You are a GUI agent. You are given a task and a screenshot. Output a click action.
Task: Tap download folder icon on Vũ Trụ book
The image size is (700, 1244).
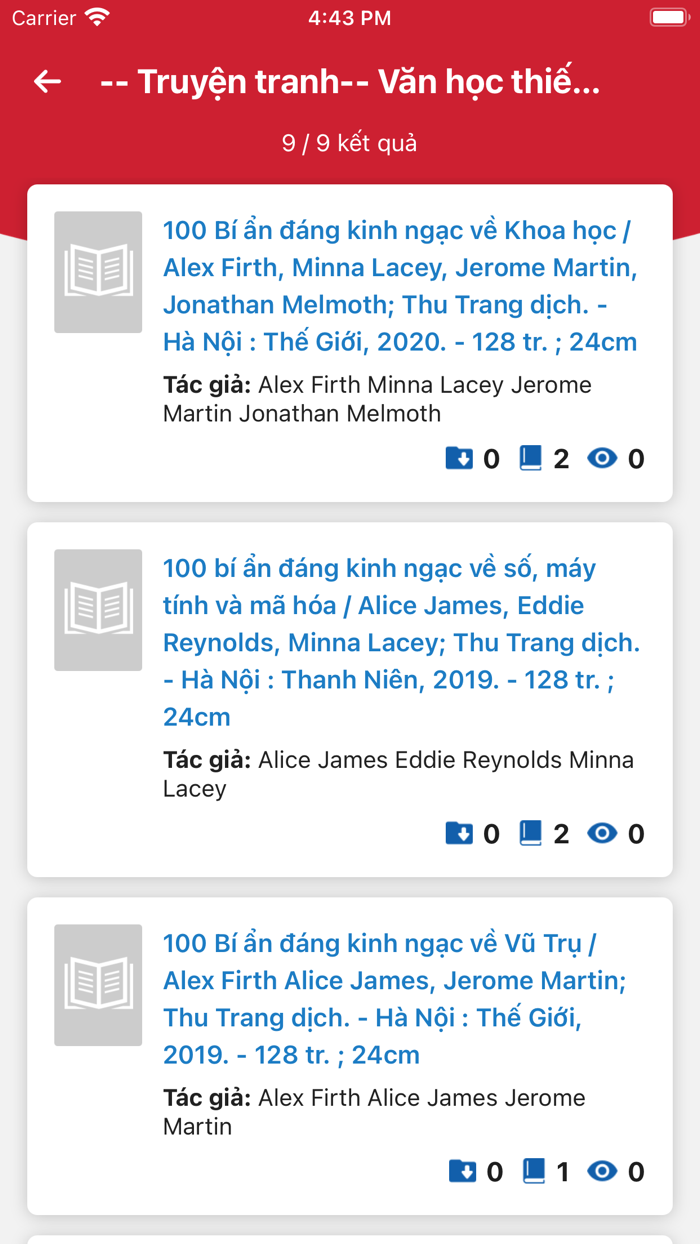462,1171
